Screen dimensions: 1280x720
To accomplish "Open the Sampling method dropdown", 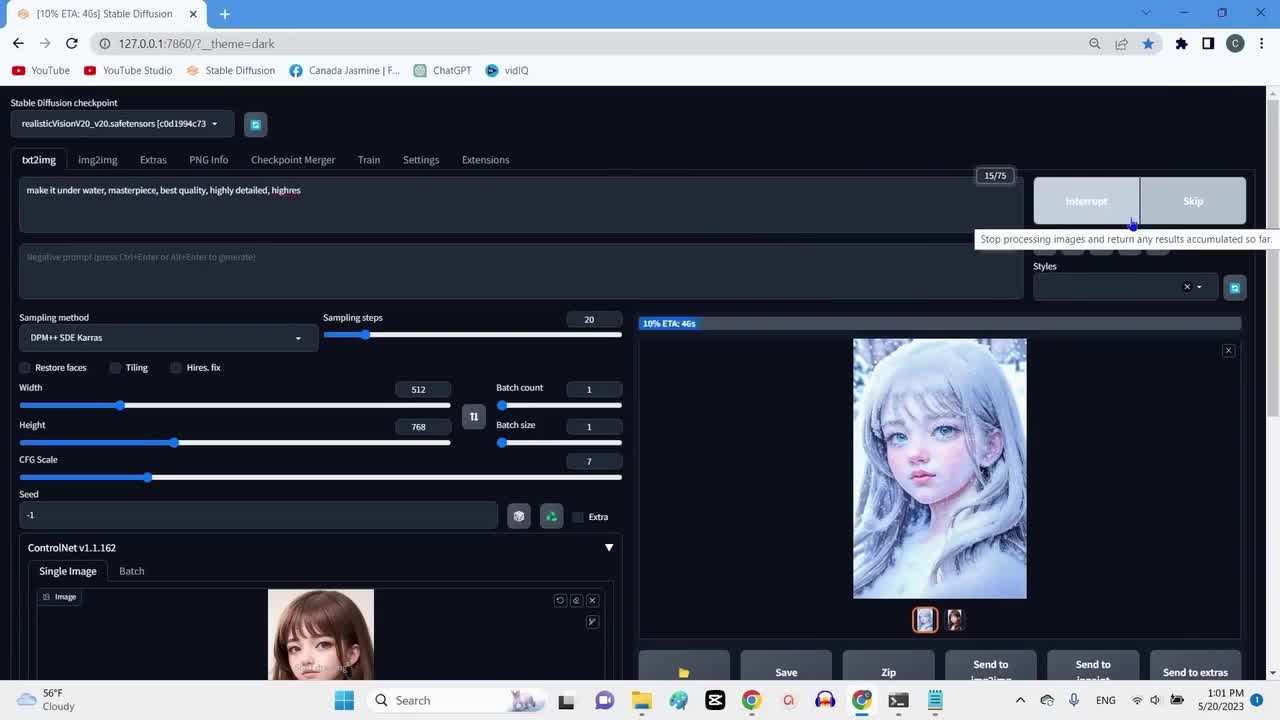I will point(167,338).
